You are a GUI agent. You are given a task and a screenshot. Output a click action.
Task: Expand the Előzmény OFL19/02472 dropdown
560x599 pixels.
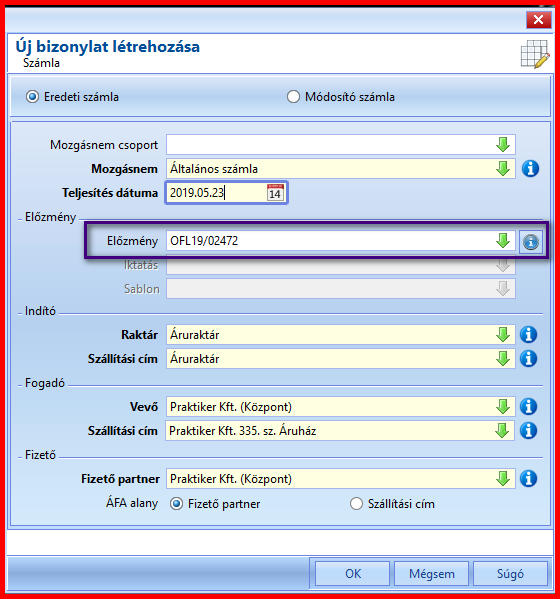coord(503,241)
